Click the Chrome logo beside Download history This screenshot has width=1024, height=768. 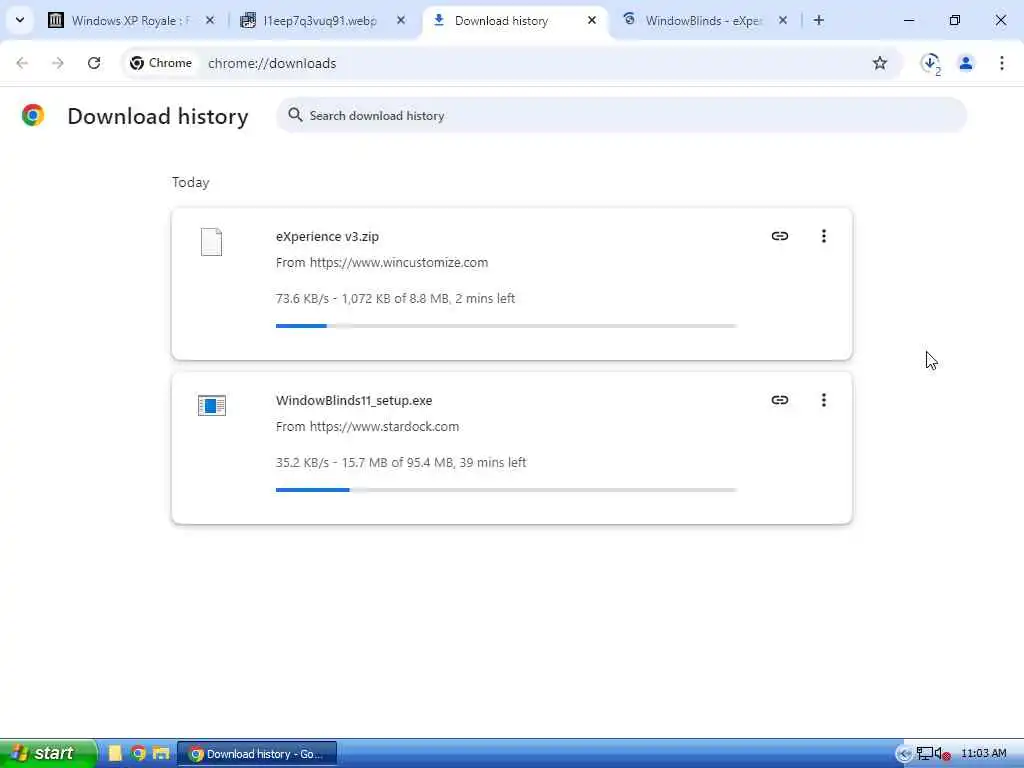[x=33, y=115]
